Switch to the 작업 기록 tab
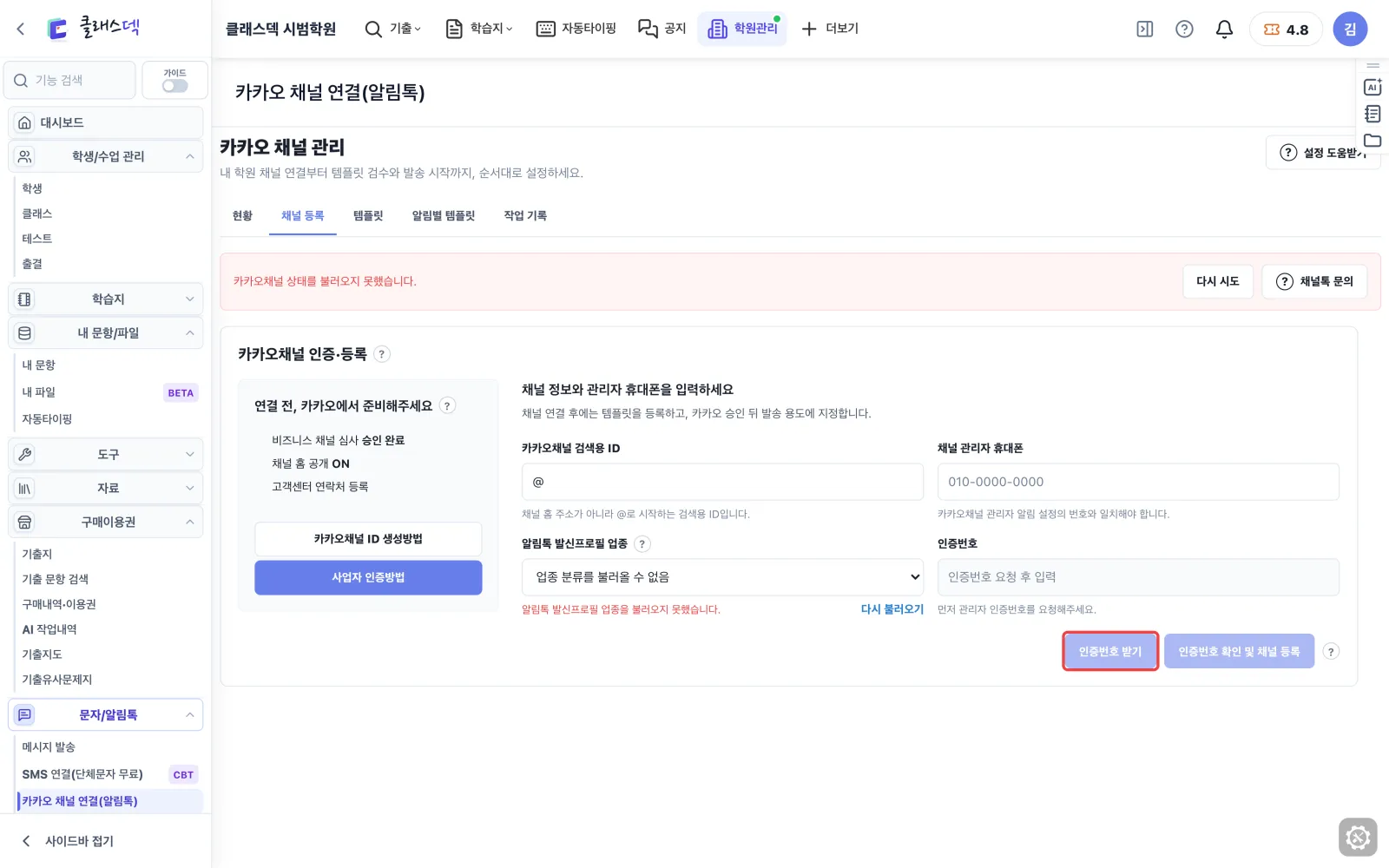Viewport: 1389px width, 868px height. coord(525,215)
